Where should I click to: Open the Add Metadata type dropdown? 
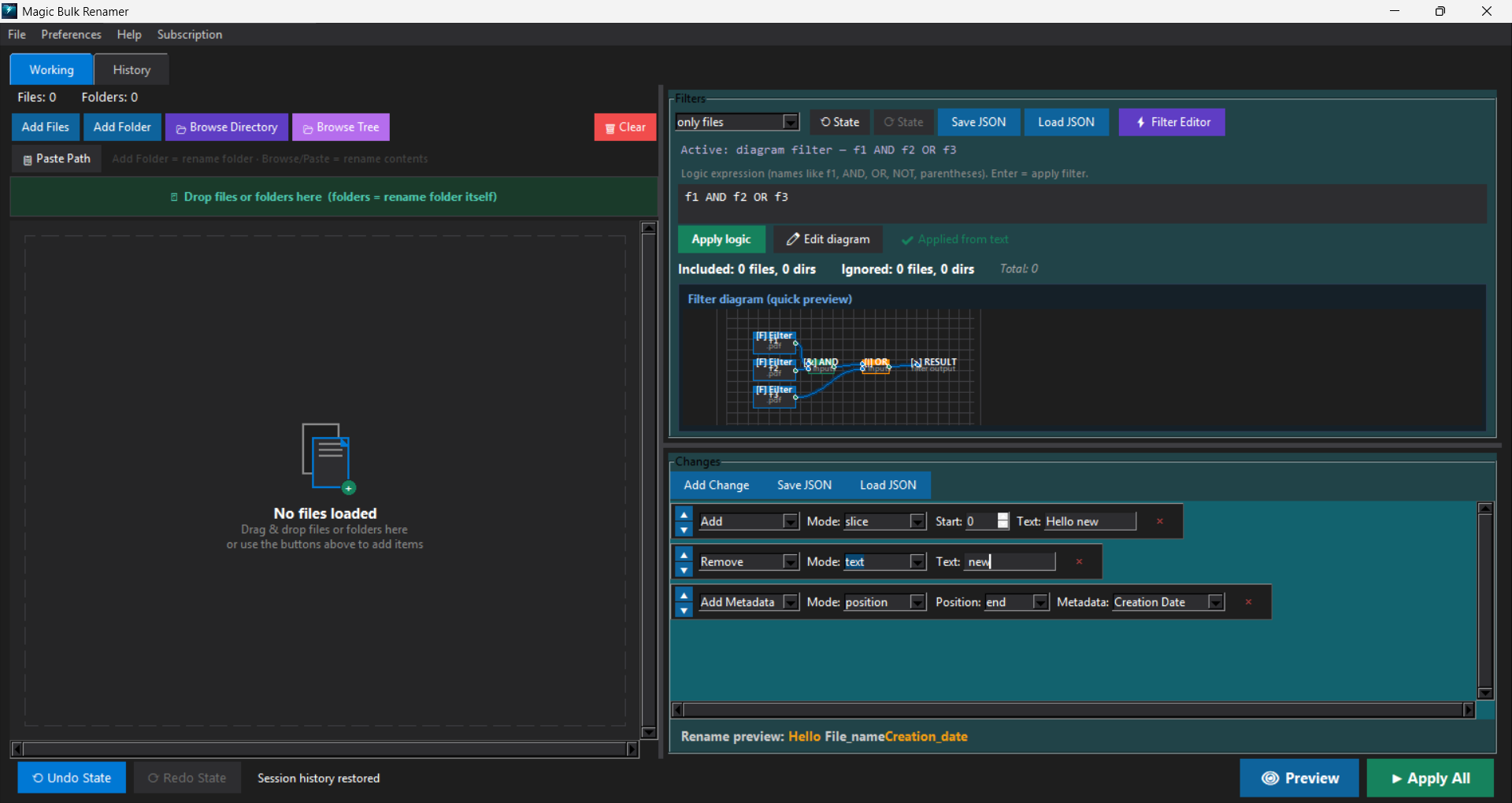point(791,601)
